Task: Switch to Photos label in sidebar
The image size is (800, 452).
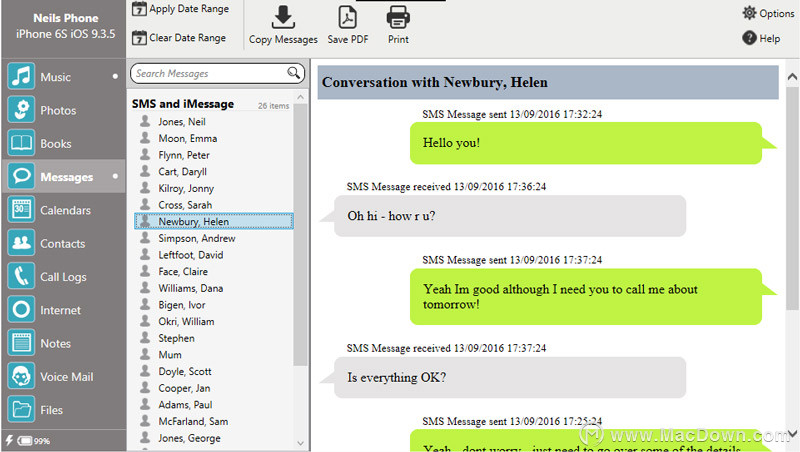Action: 58,110
